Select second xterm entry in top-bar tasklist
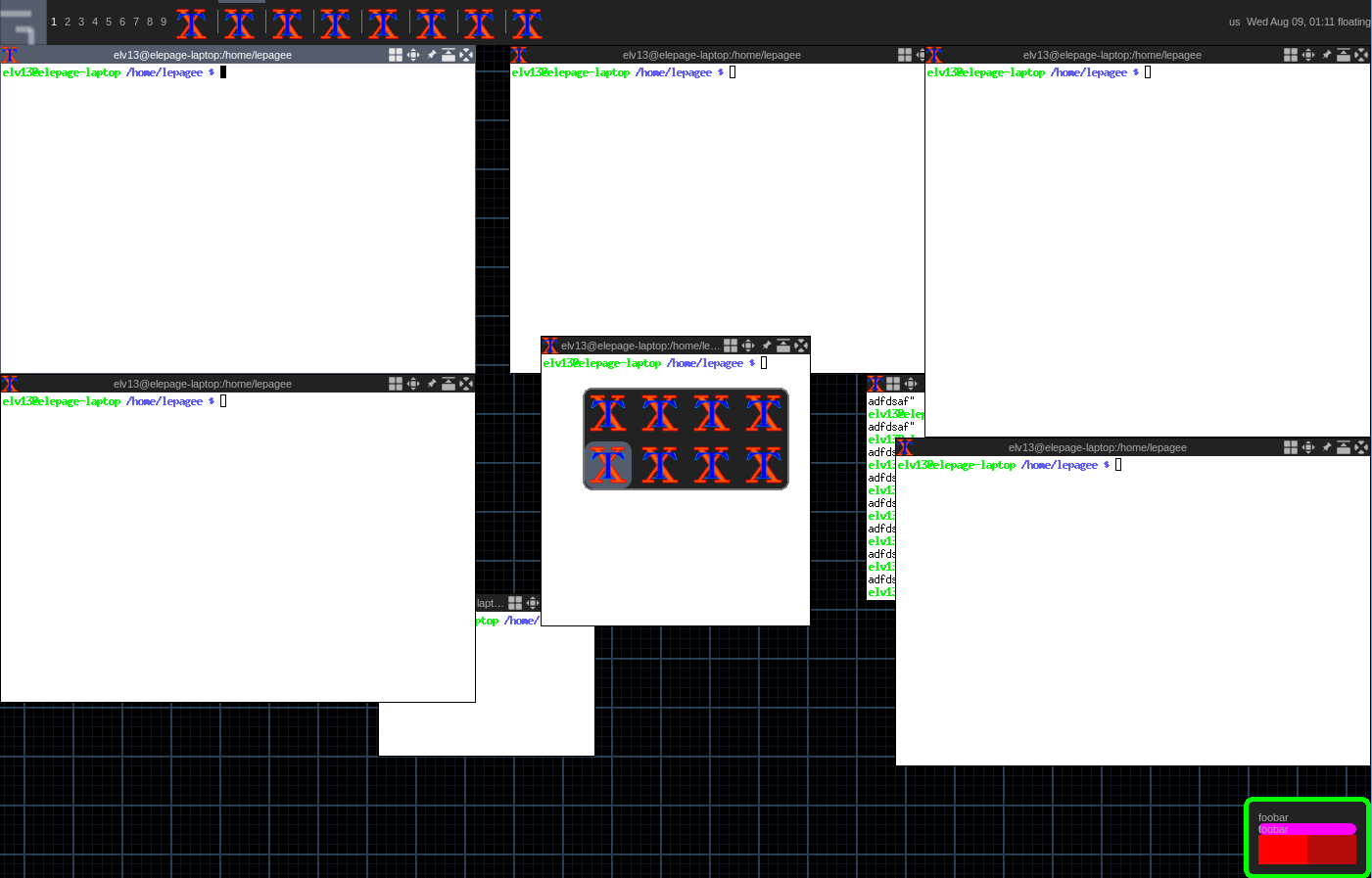 coord(240,23)
